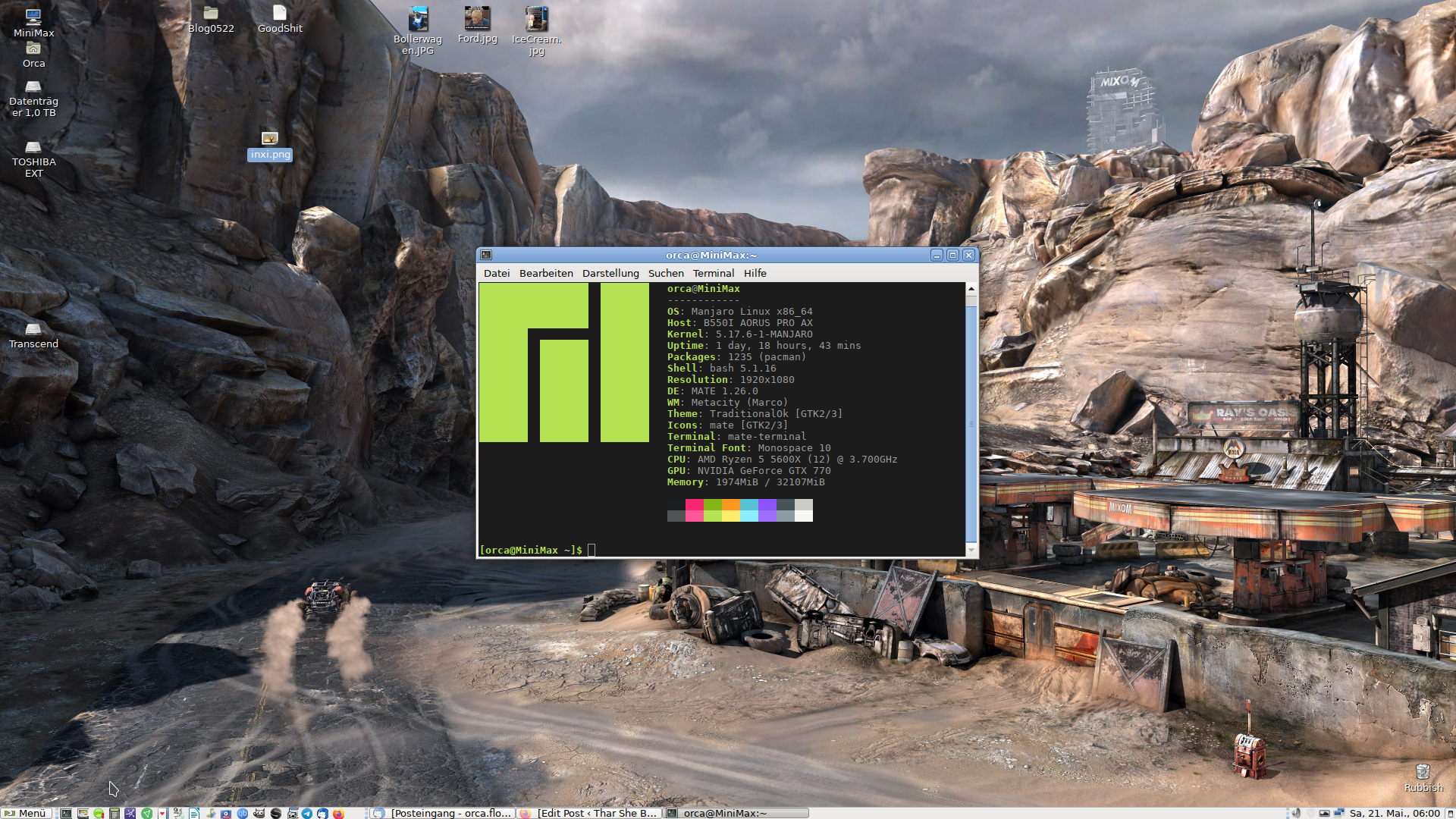Select the Bollerwagen.JPG desktop image
This screenshot has width=1456, height=819.
pyautogui.click(x=418, y=31)
